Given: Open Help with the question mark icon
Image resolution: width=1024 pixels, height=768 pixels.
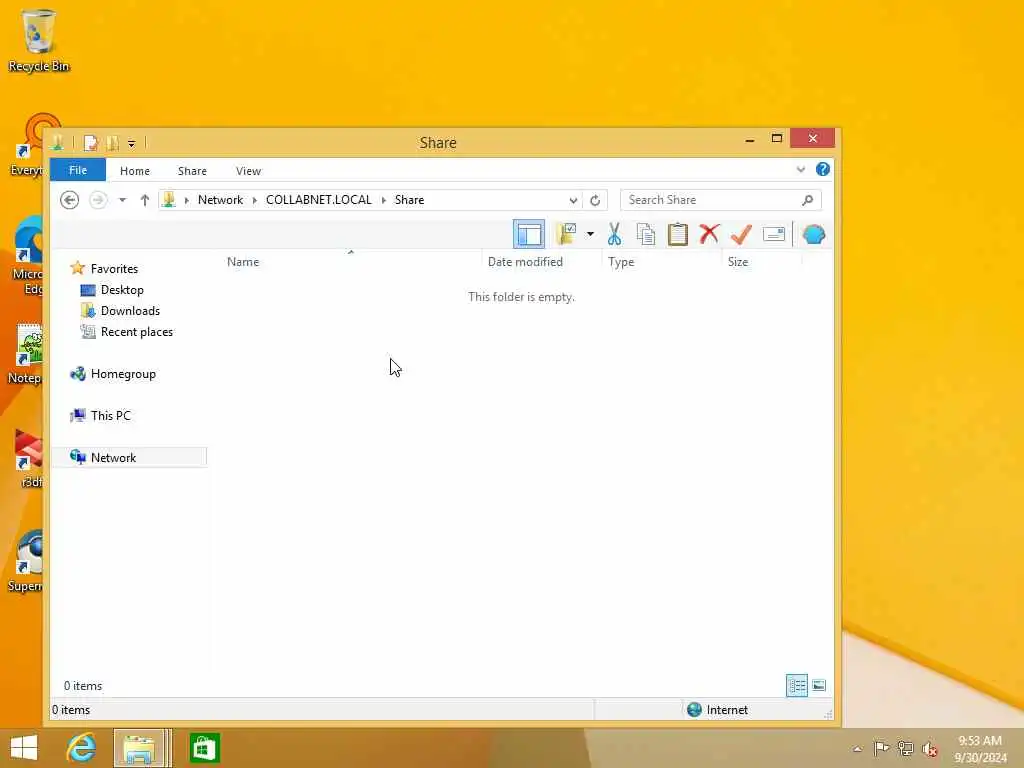Looking at the screenshot, I should [x=823, y=169].
